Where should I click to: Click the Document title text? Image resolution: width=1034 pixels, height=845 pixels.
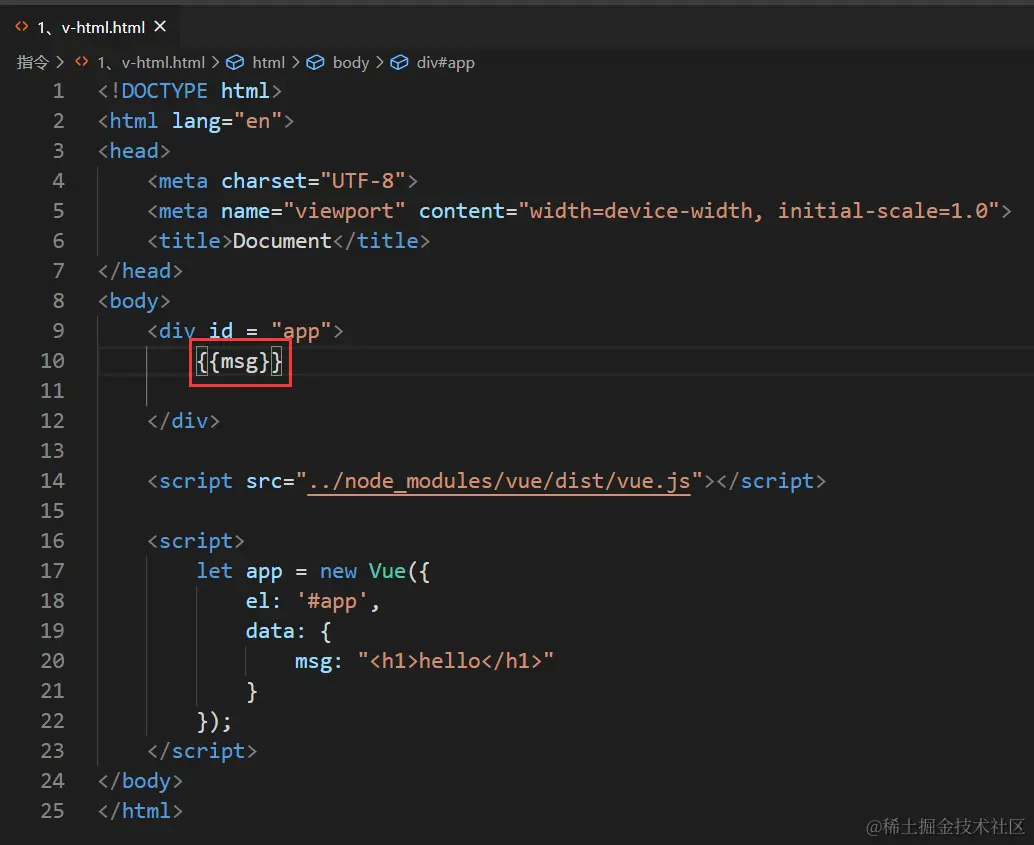[x=282, y=241]
